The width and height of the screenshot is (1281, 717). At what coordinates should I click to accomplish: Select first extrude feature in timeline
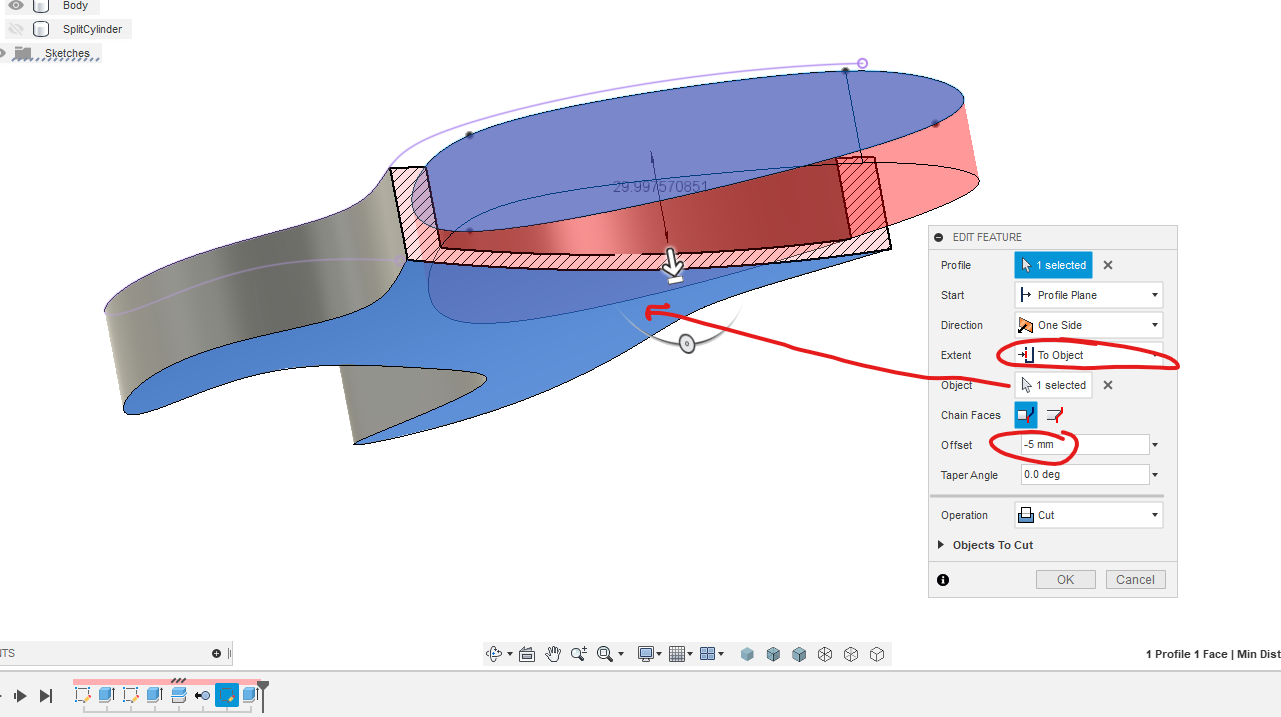click(x=106, y=694)
